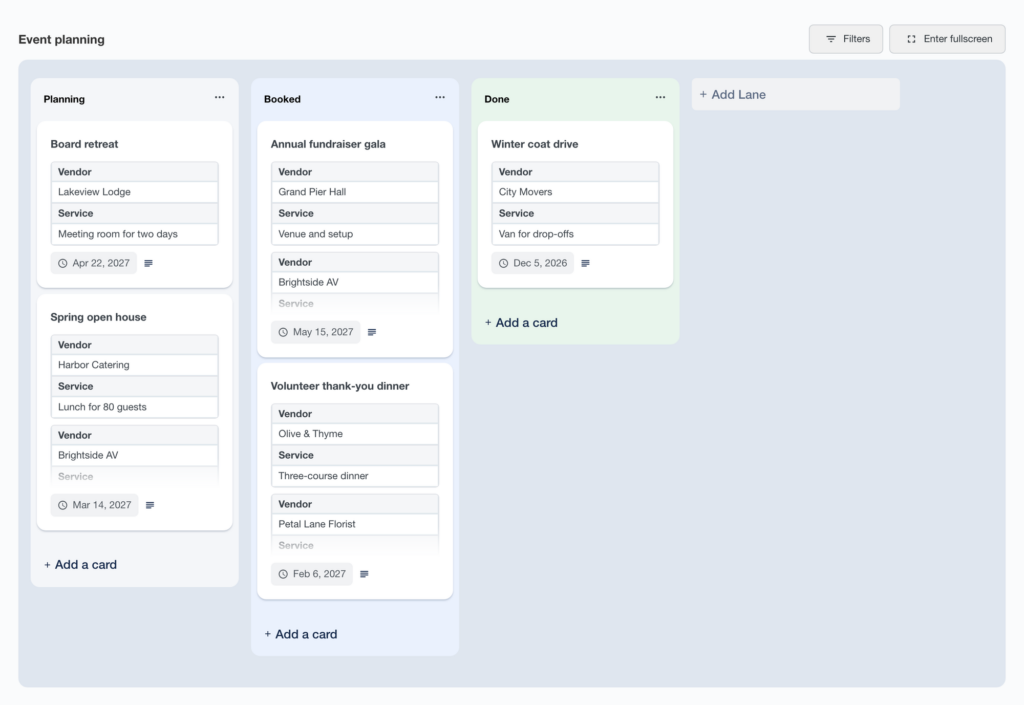
Task: Click the Harbor Catering vendor cell
Action: (x=135, y=365)
